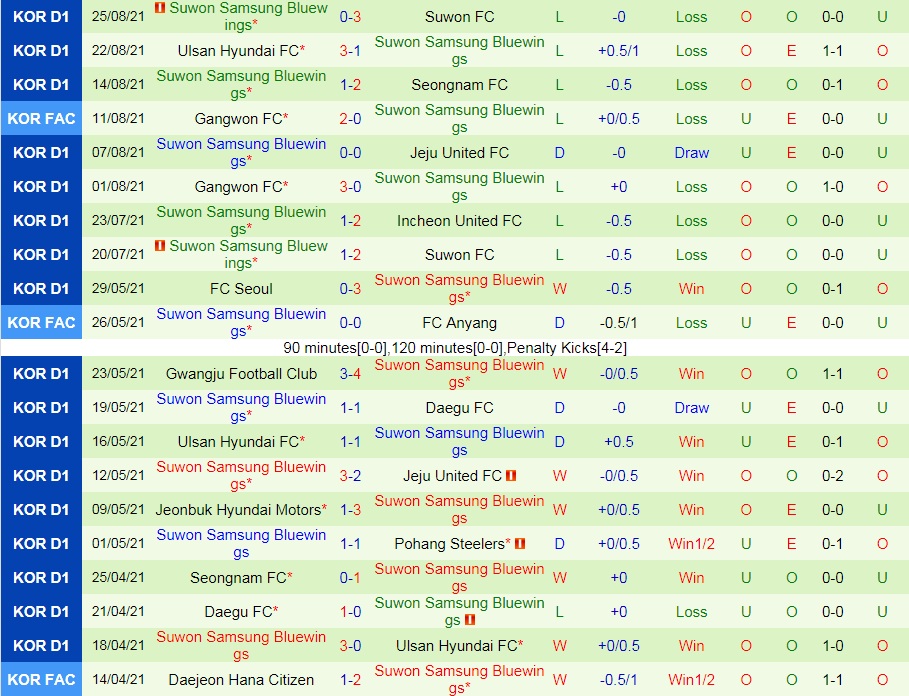The image size is (909, 696).
Task: Open Seongnam FC from the 25/04 row
Action: pyautogui.click(x=238, y=577)
